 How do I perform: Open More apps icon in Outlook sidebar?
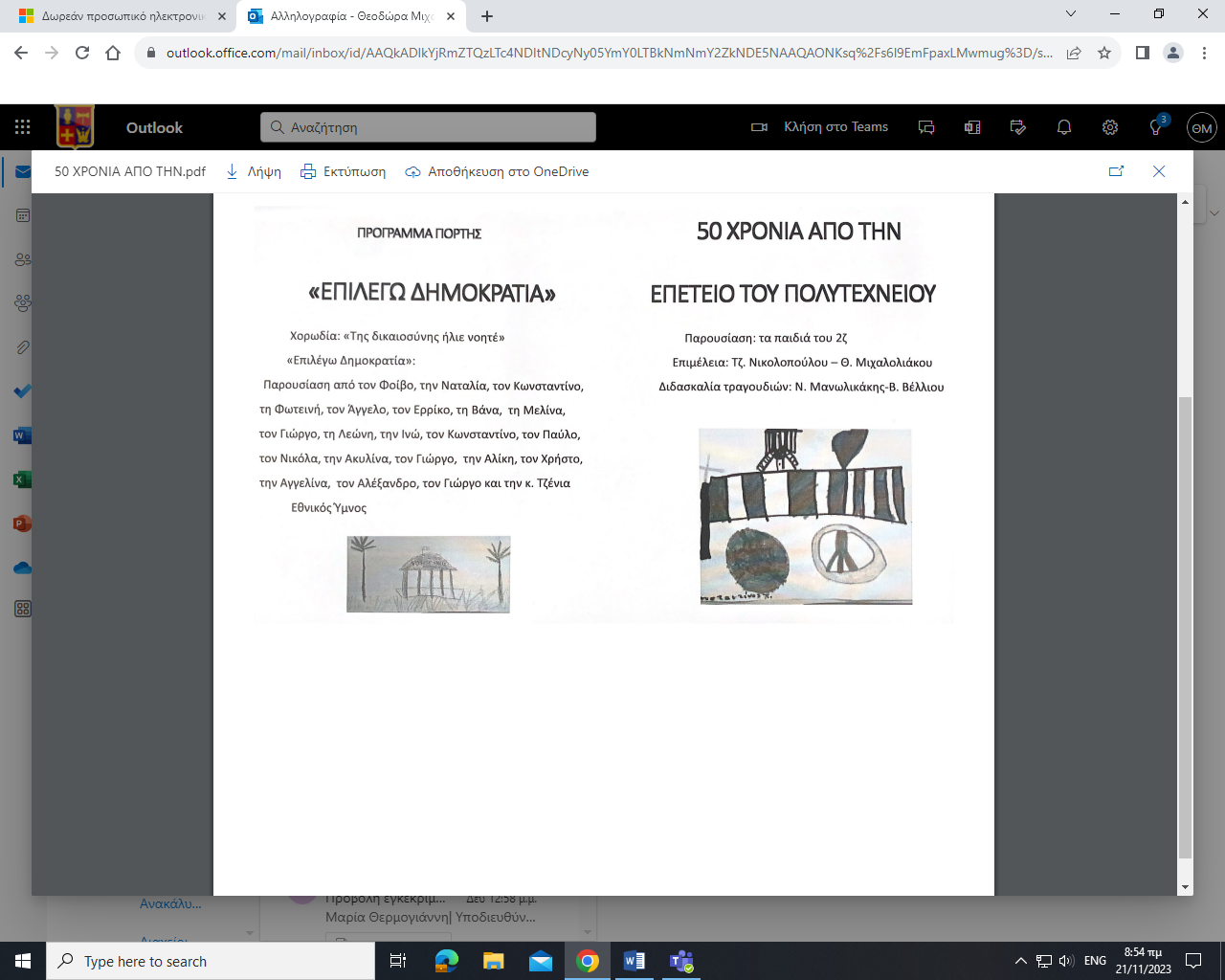[23, 609]
